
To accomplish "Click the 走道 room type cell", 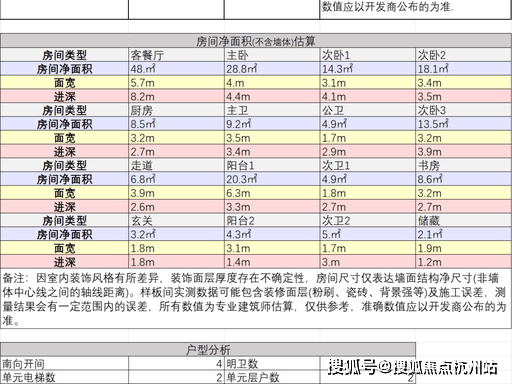I will pos(176,165).
